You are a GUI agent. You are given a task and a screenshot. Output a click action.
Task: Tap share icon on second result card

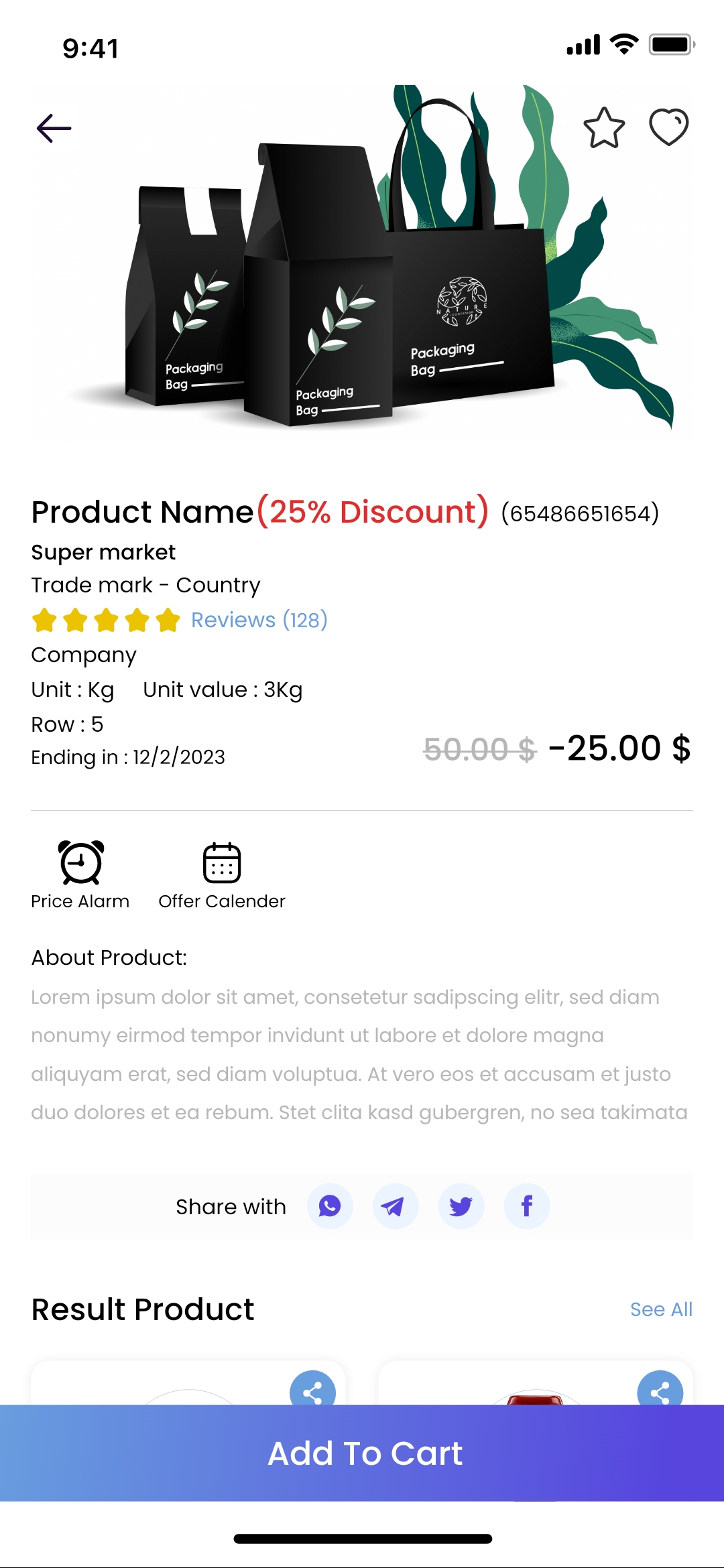tap(660, 1391)
